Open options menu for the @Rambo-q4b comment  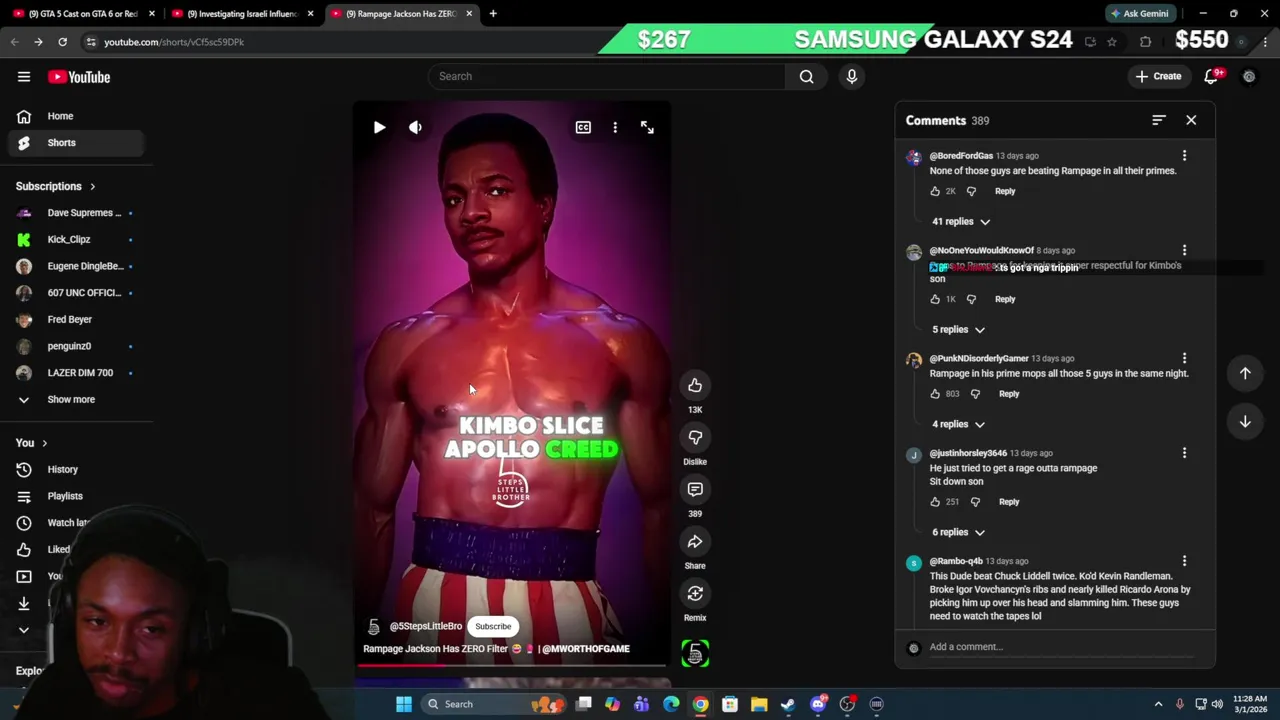coord(1184,561)
